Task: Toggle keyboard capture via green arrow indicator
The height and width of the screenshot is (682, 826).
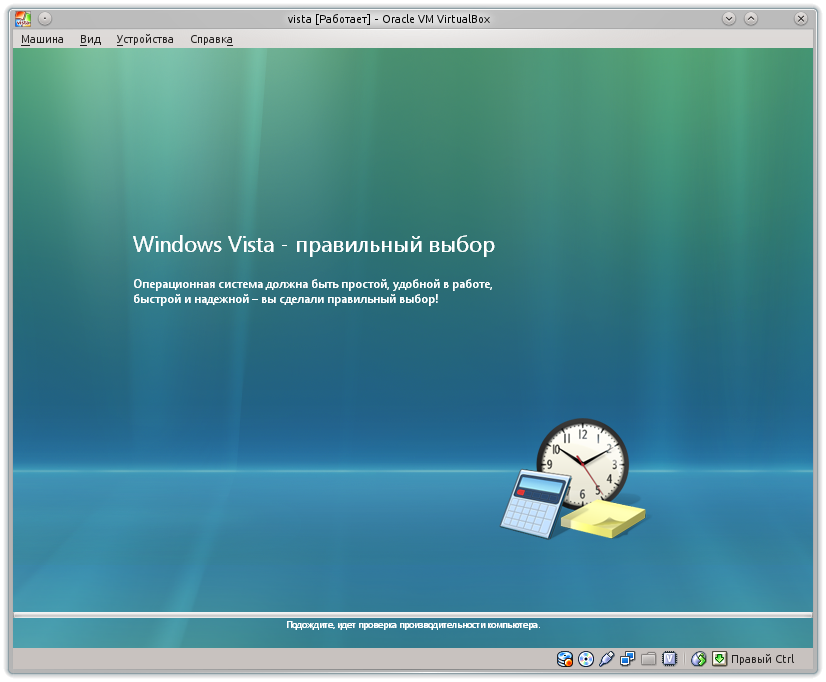Action: [x=719, y=659]
